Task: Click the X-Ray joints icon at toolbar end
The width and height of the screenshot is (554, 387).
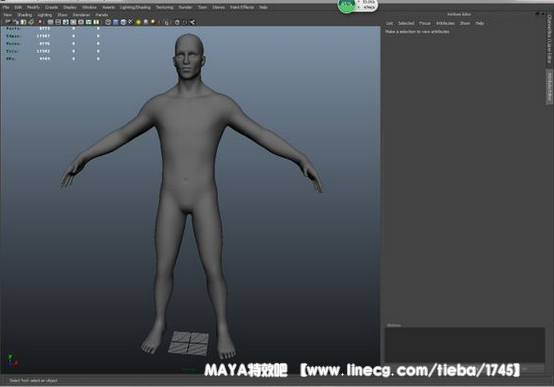Action: click(193, 22)
